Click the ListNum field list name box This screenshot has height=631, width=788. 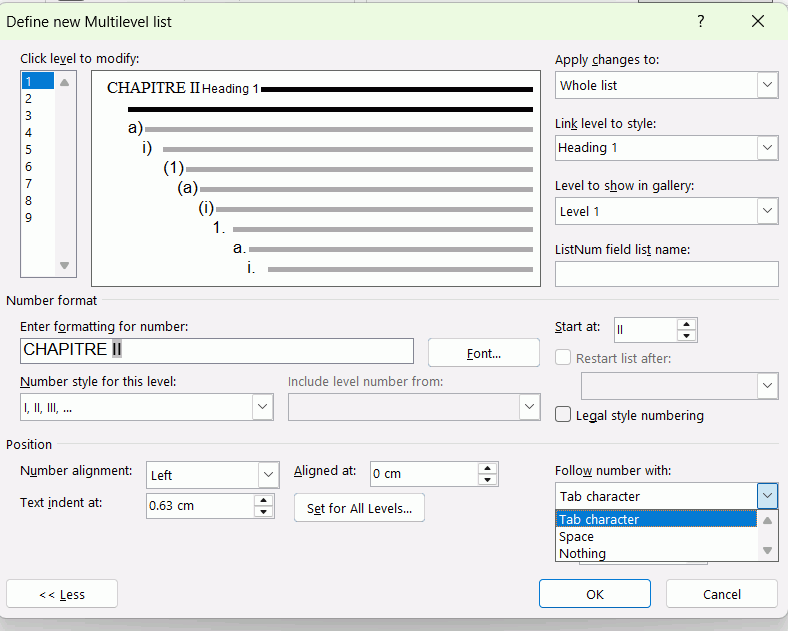666,274
